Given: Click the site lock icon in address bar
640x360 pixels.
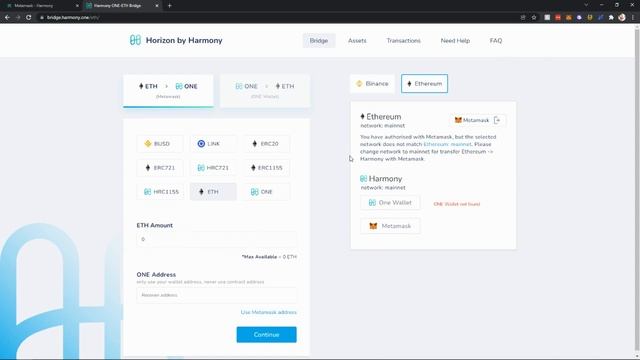Looking at the screenshot, I should tap(42, 18).
